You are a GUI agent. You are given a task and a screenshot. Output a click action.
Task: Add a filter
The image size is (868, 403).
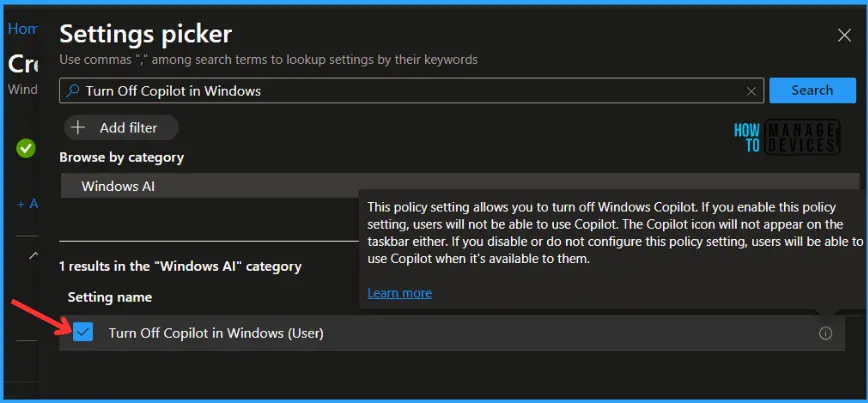121,128
